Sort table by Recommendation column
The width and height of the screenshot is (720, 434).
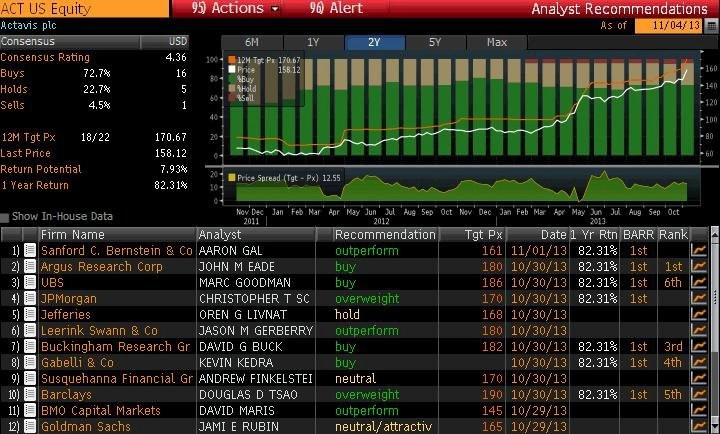(x=385, y=235)
